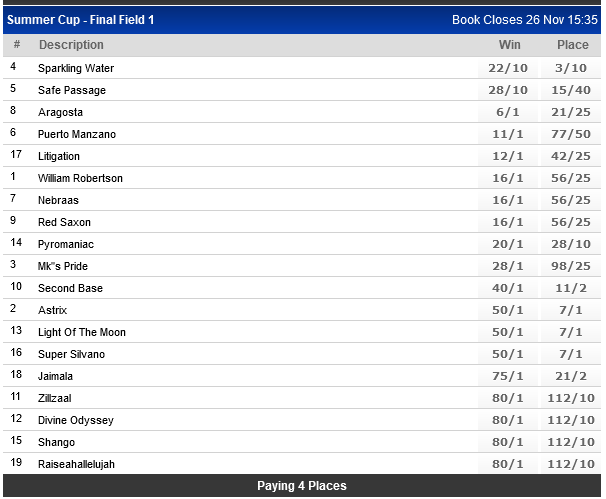Viewport: 606px width, 499px height.
Task: Choose Zillzaal place odds 112/10
Action: pyautogui.click(x=572, y=398)
